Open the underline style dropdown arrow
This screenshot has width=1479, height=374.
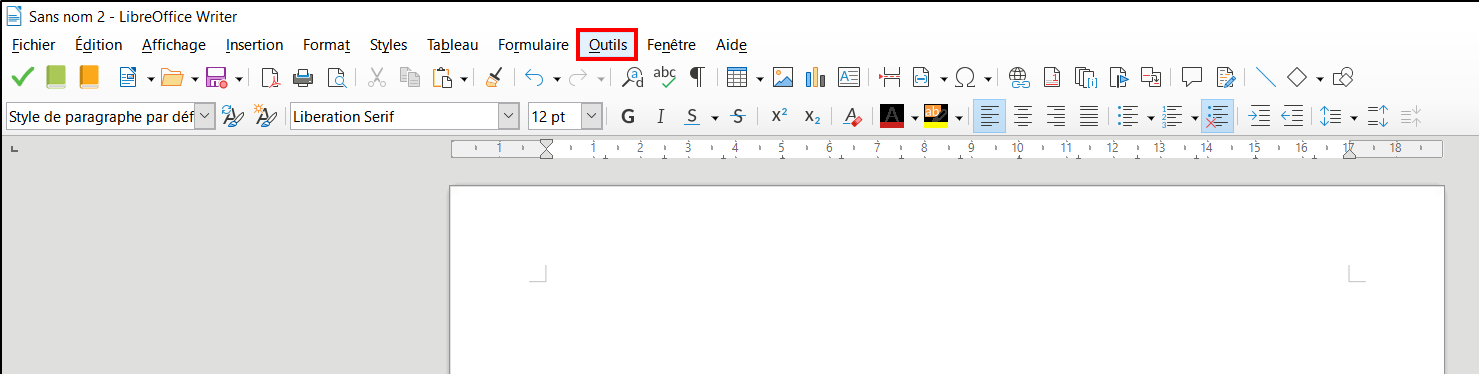pyautogui.click(x=714, y=118)
